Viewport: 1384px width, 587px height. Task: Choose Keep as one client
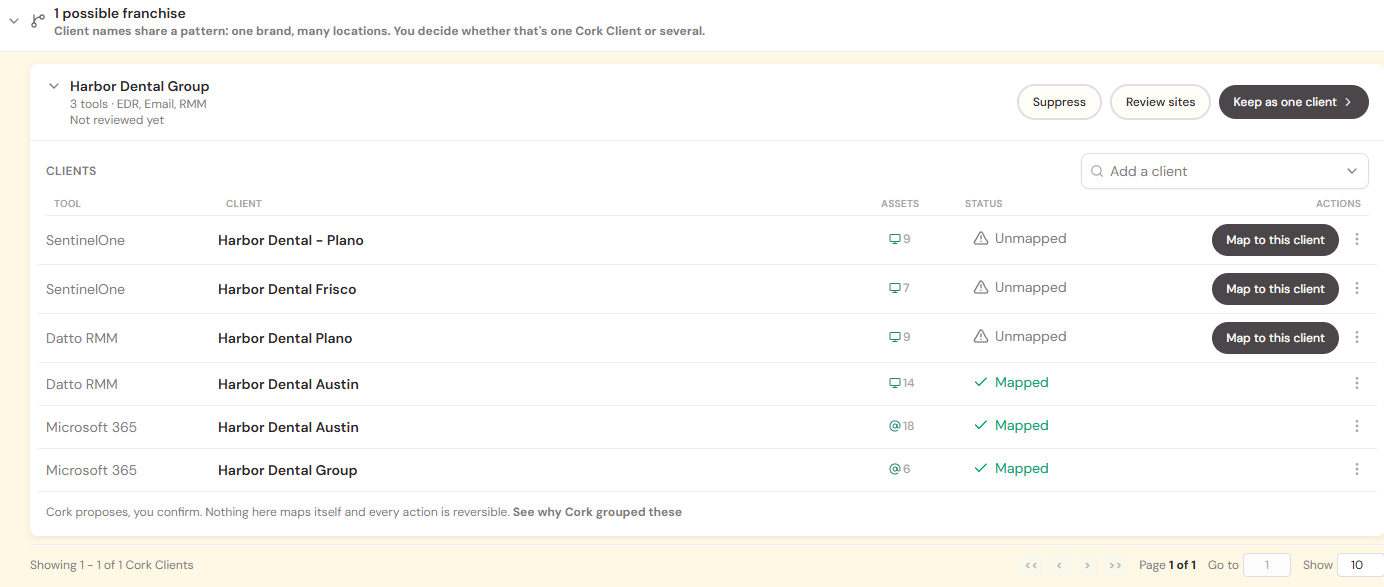click(x=1293, y=102)
